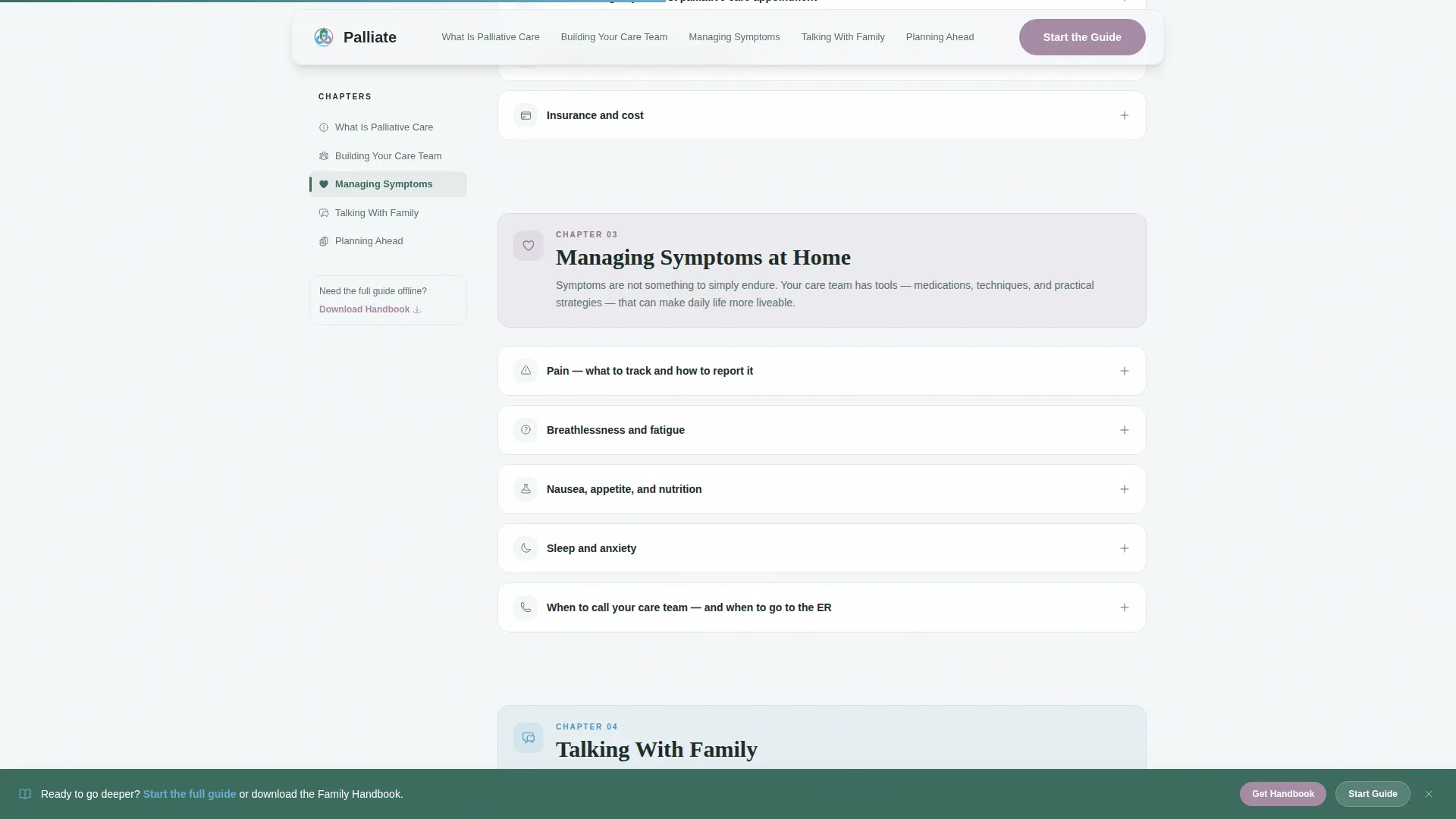Dismiss the bottom banner with the X

pos(1429,794)
